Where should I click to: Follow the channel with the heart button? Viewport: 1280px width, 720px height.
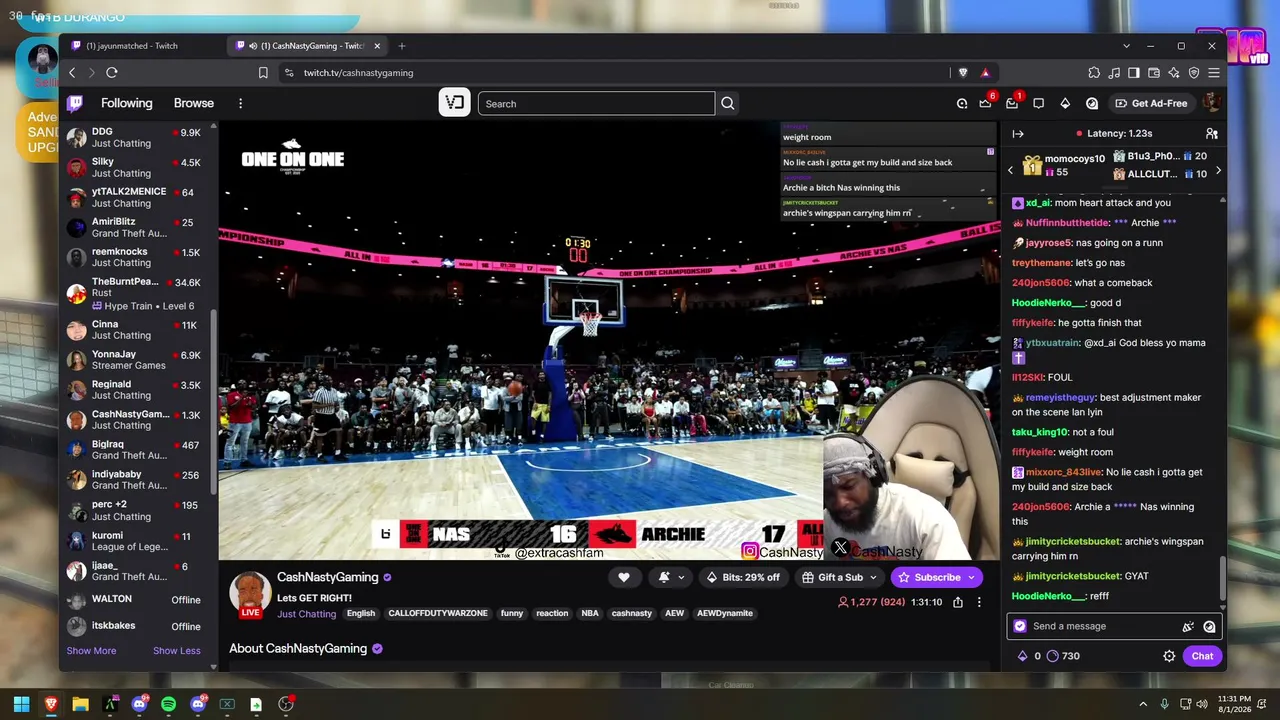[623, 577]
